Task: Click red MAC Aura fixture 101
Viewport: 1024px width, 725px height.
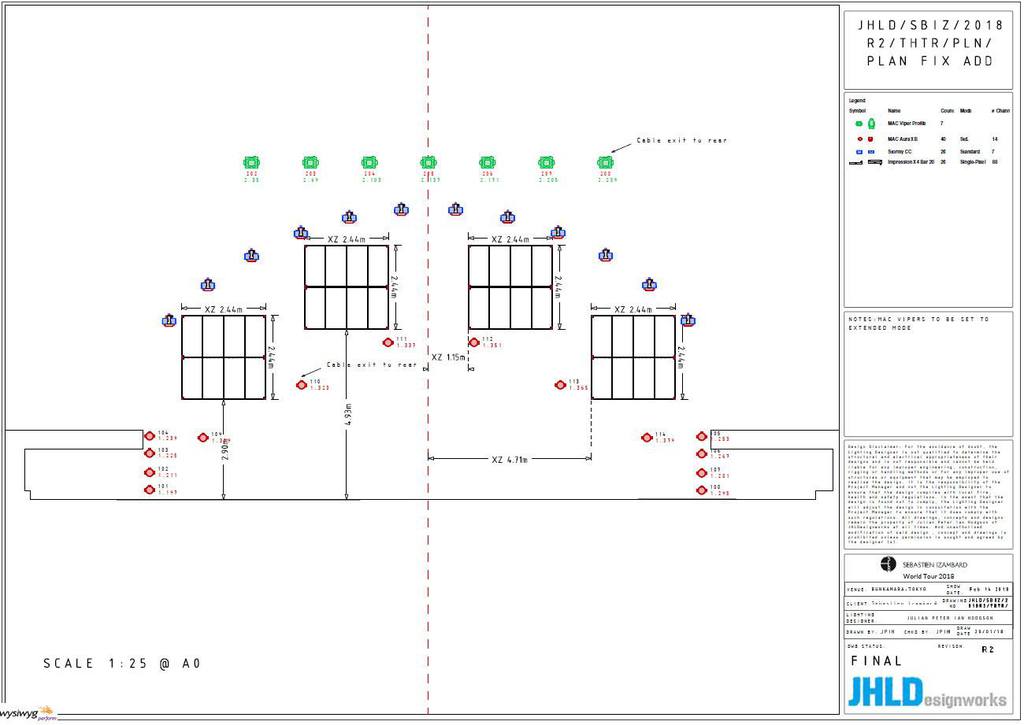Action: (149, 489)
